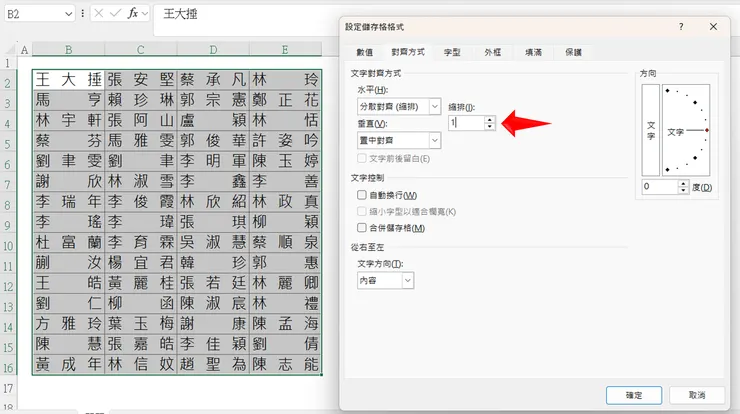Select column D header

tap(213, 50)
